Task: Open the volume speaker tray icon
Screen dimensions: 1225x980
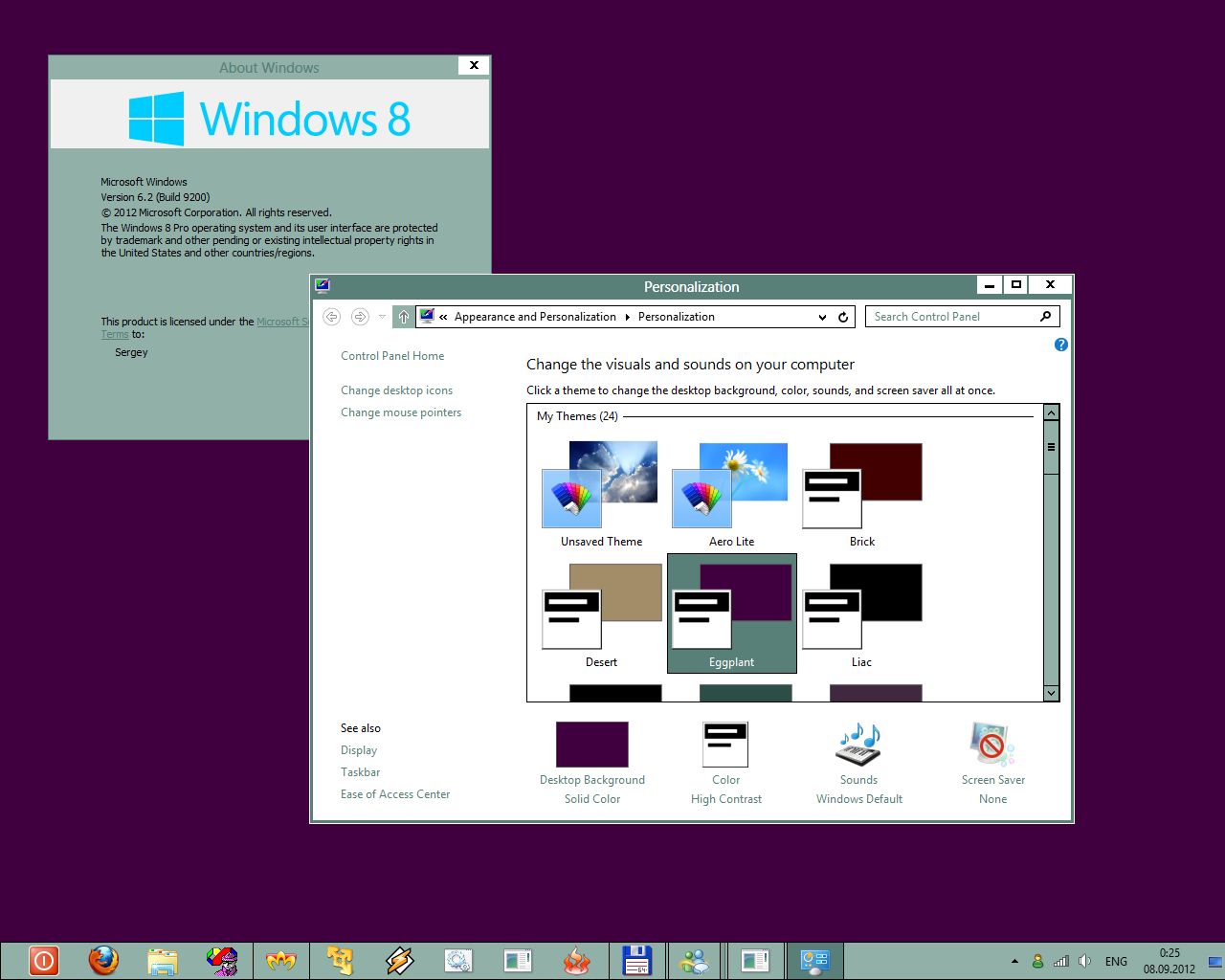Action: click(1084, 961)
